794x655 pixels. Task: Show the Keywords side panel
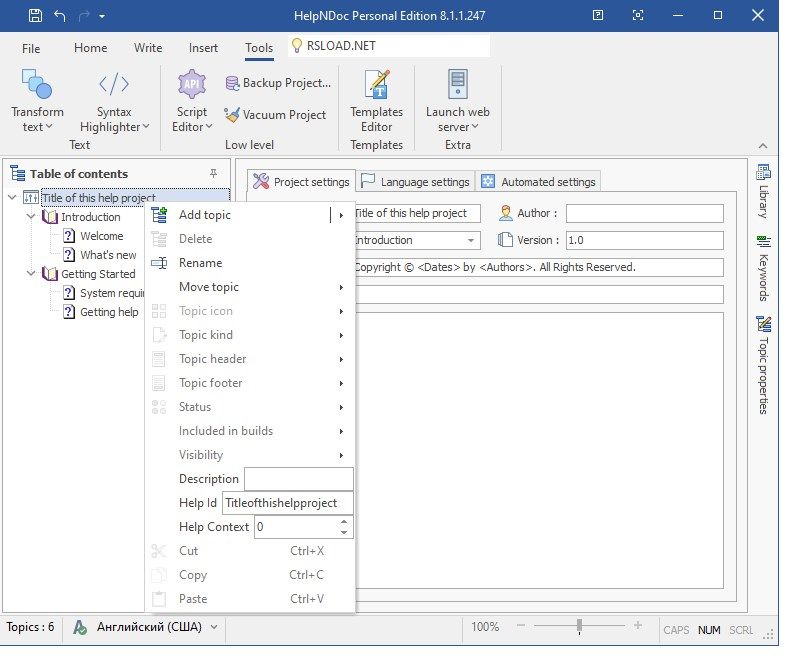click(x=763, y=268)
